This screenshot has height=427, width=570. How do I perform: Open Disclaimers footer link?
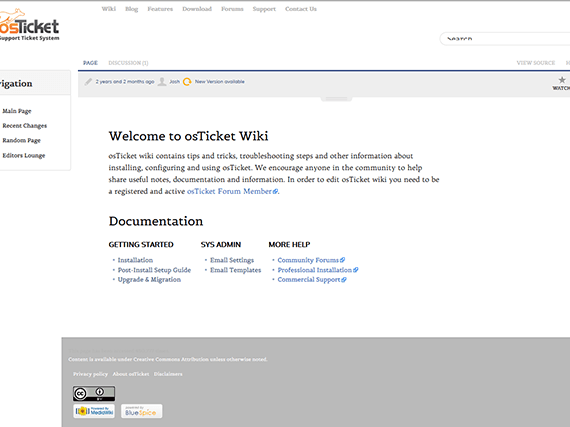168,374
